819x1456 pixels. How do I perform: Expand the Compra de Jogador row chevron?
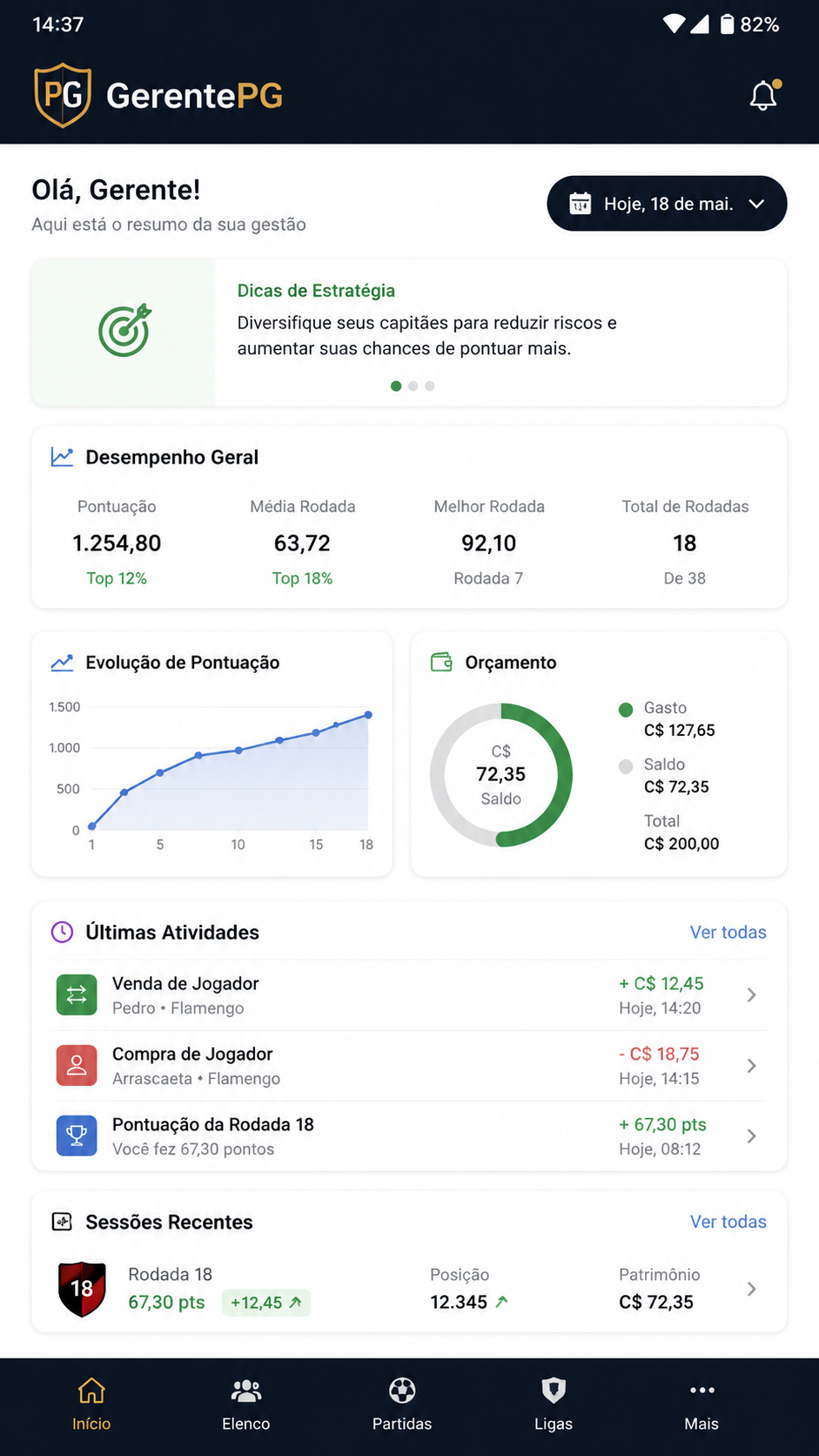752,1065
